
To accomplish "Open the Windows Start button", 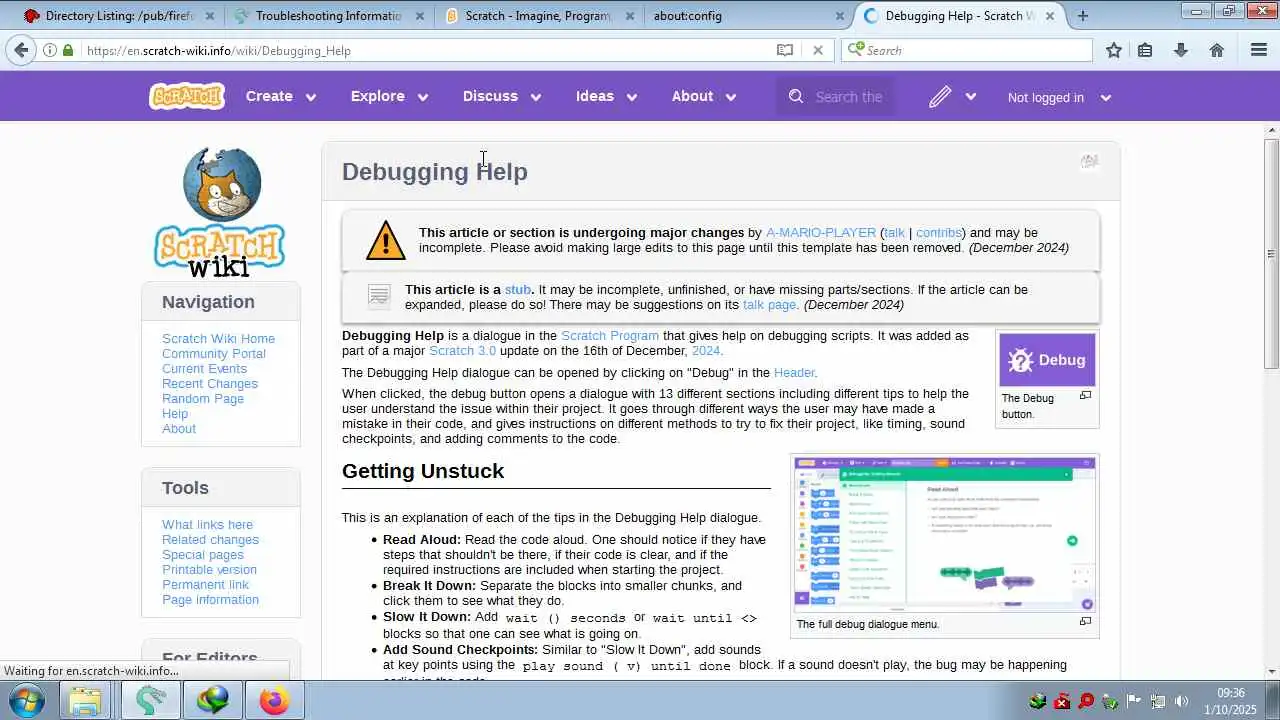I will pyautogui.click(x=27, y=700).
